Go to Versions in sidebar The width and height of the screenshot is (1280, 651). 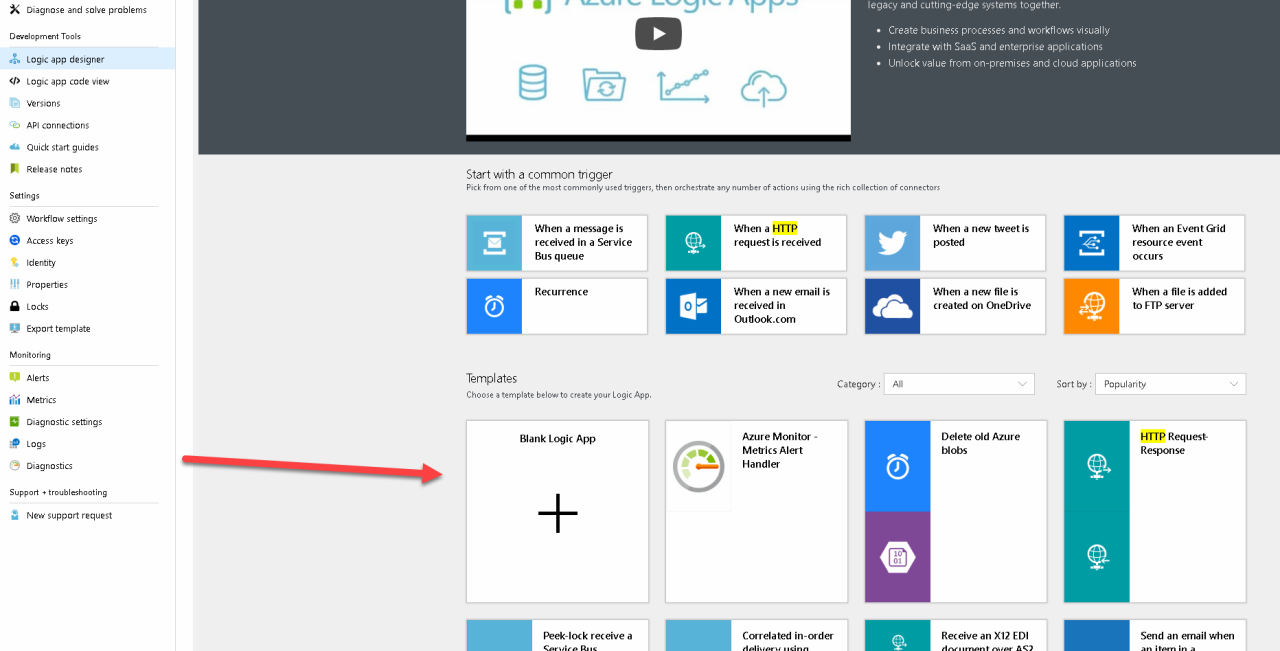coord(43,103)
